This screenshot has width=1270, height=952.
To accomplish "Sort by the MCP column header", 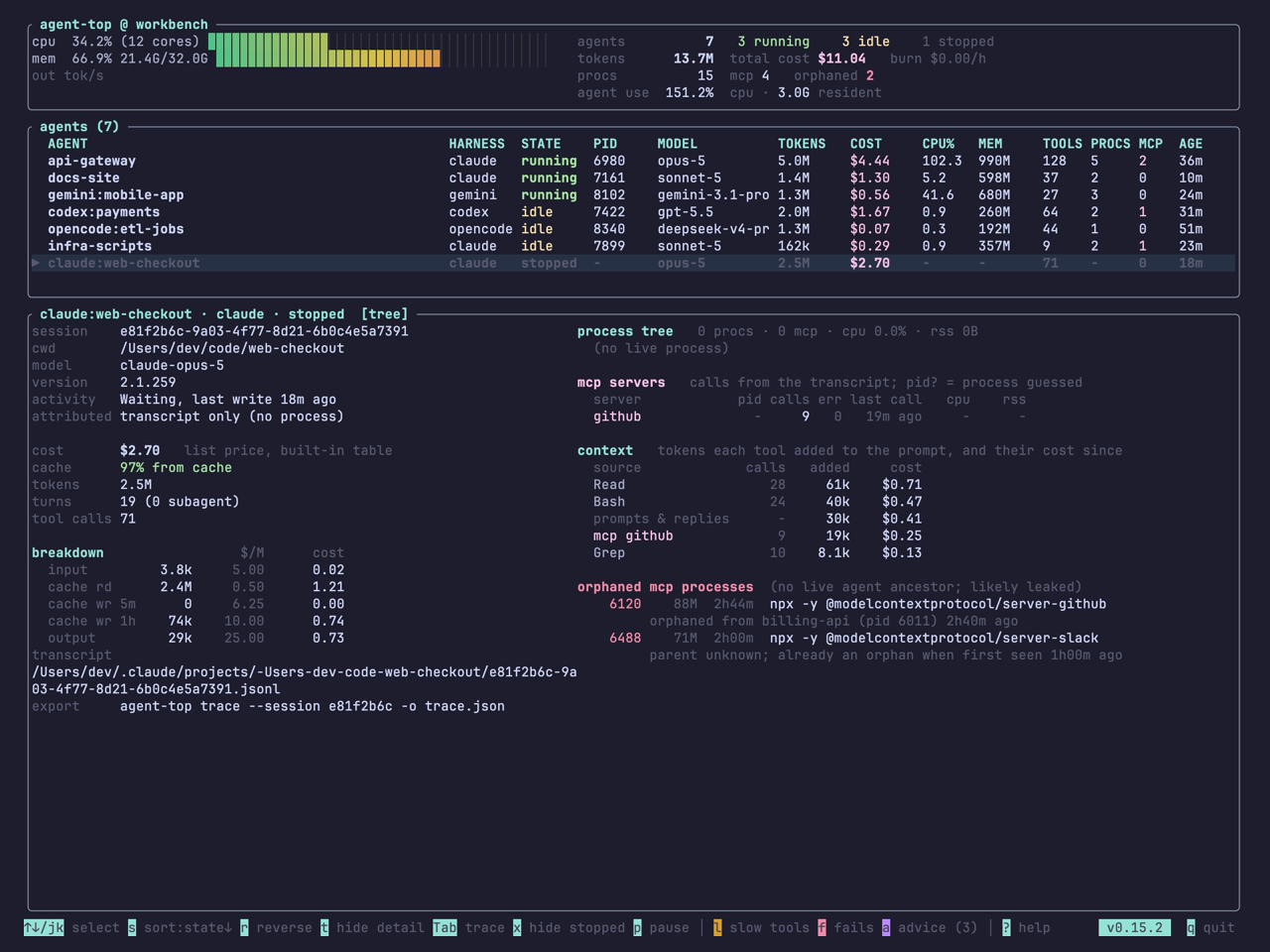I will point(1151,144).
